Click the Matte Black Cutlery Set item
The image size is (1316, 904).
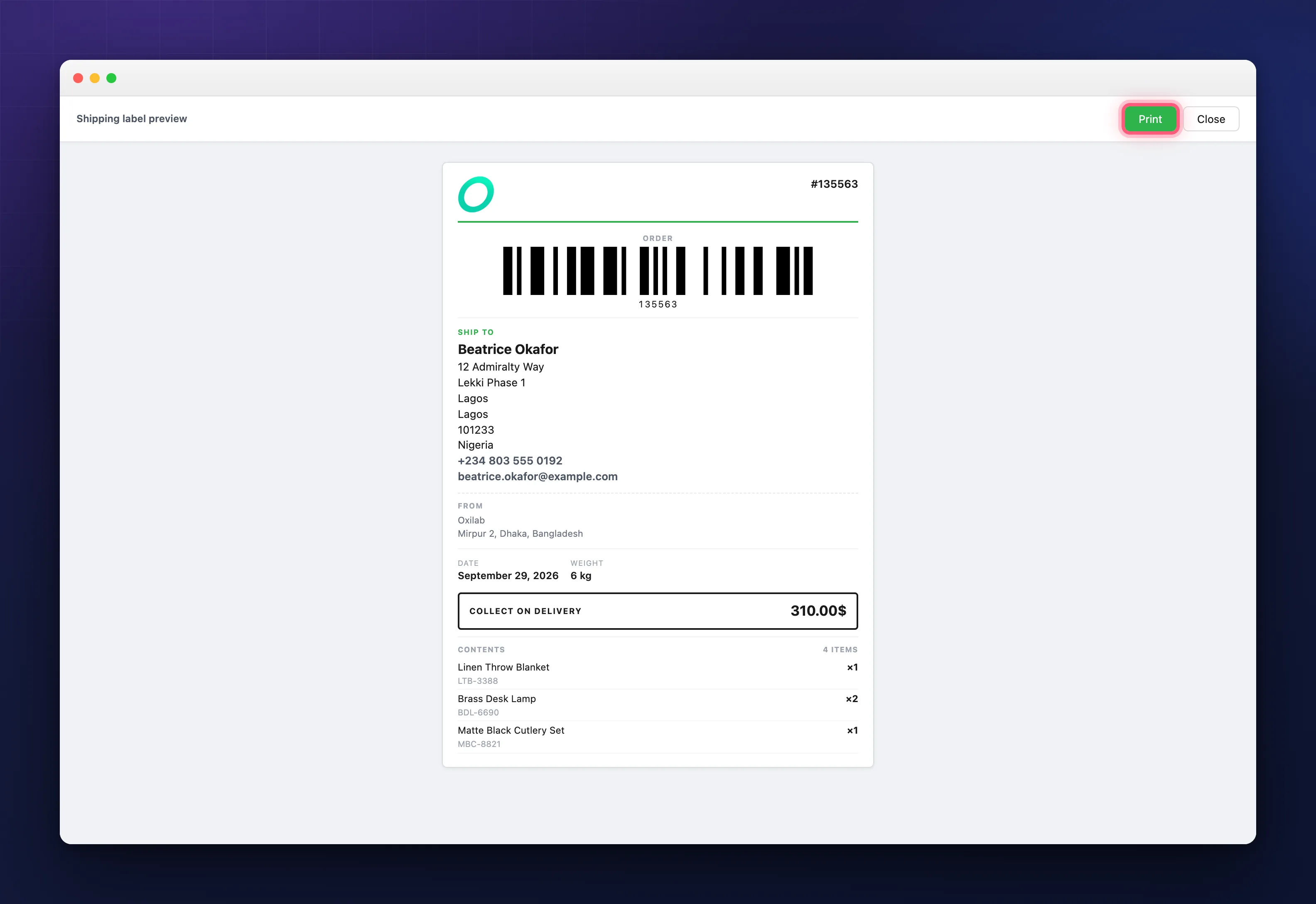pyautogui.click(x=511, y=731)
